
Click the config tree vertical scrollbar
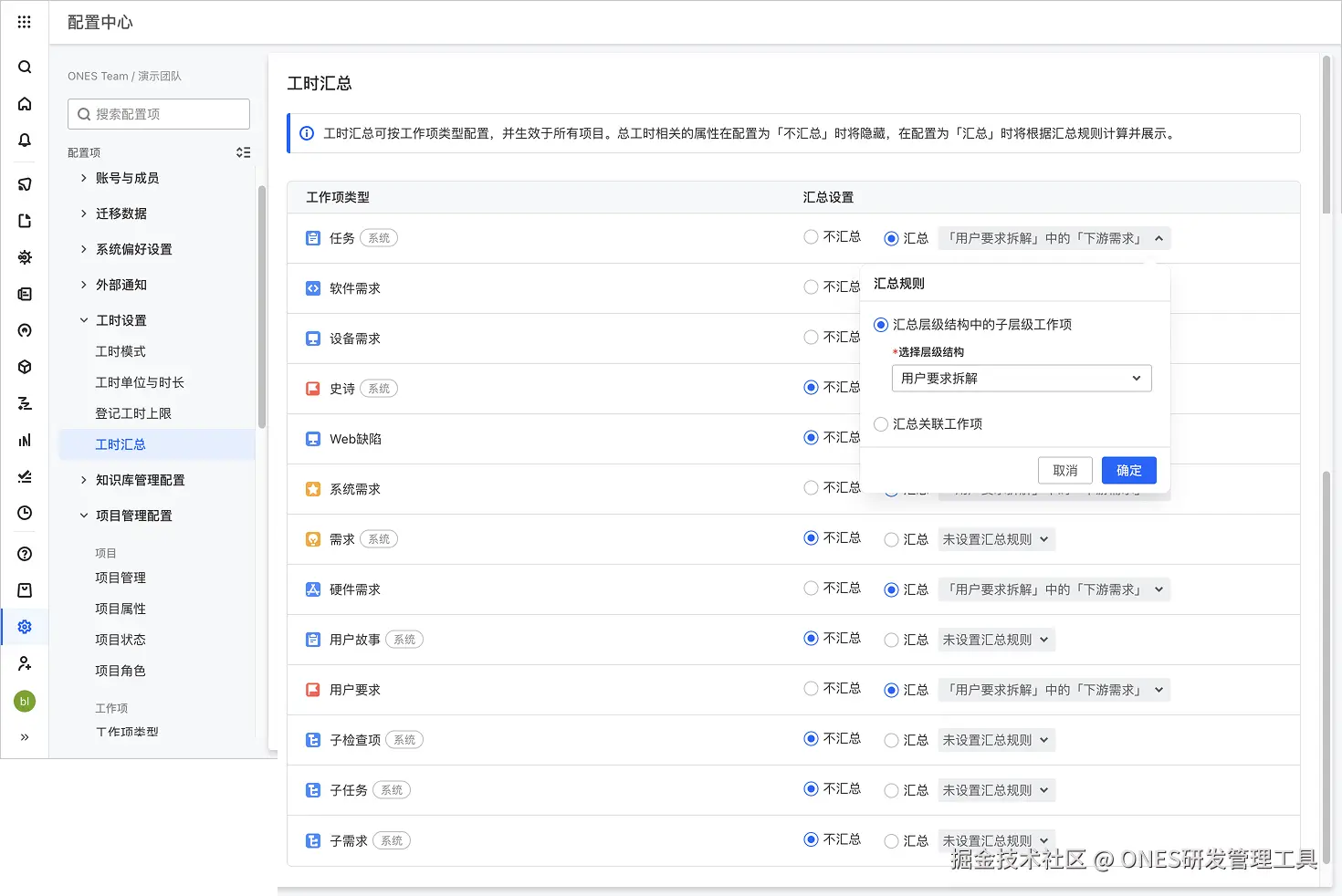point(262,307)
